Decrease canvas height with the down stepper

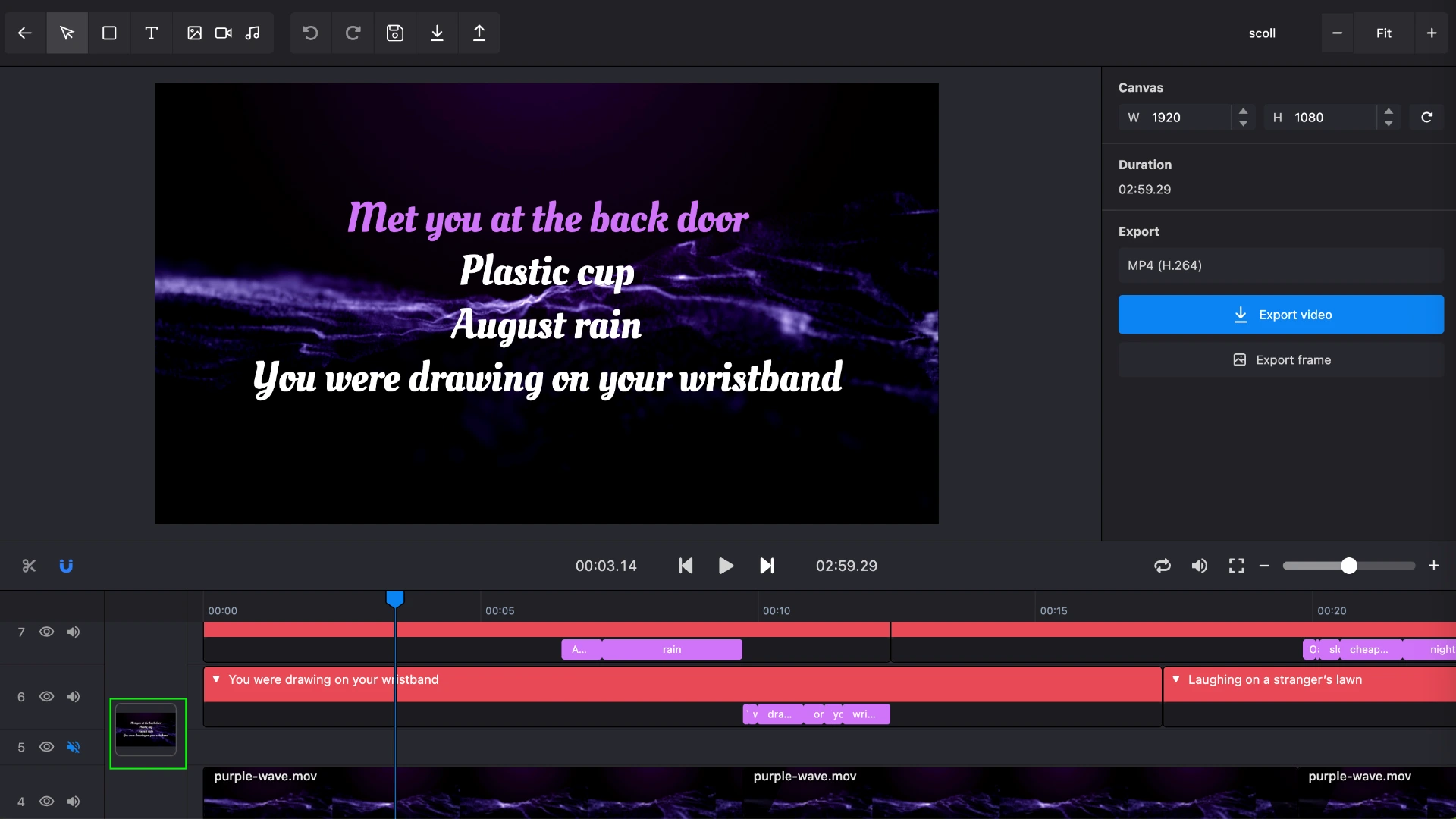1389,124
